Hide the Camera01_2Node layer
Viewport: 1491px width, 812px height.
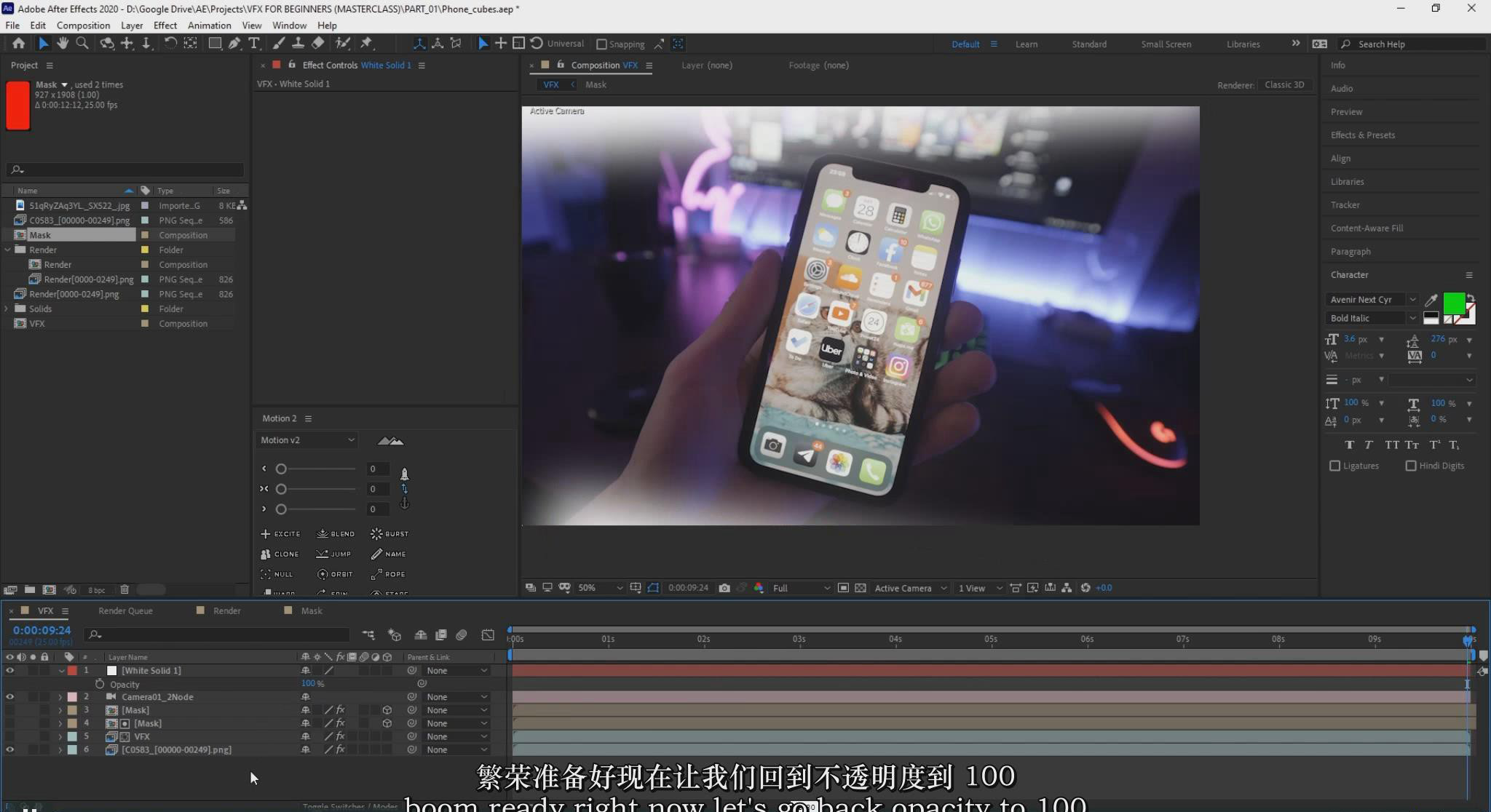point(9,697)
